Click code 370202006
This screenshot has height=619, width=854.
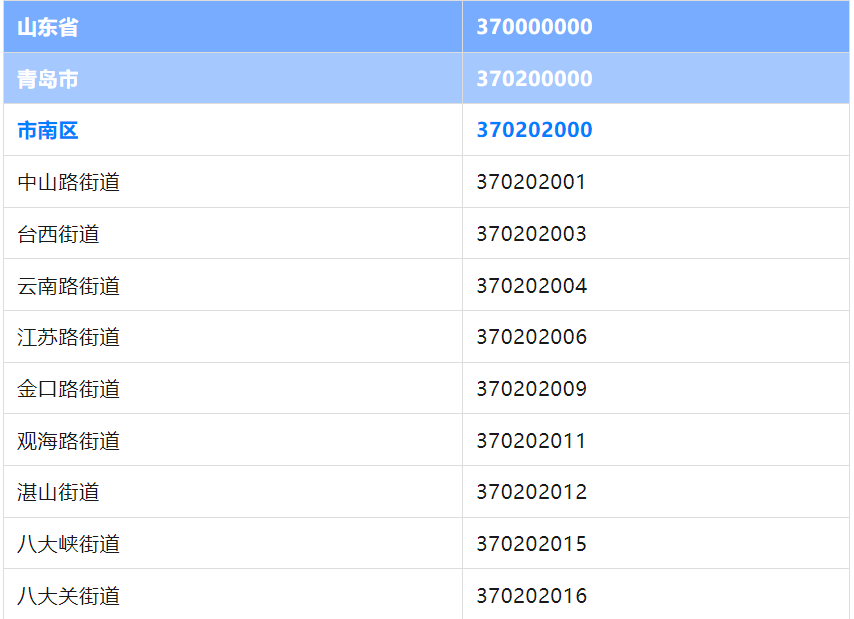531,337
